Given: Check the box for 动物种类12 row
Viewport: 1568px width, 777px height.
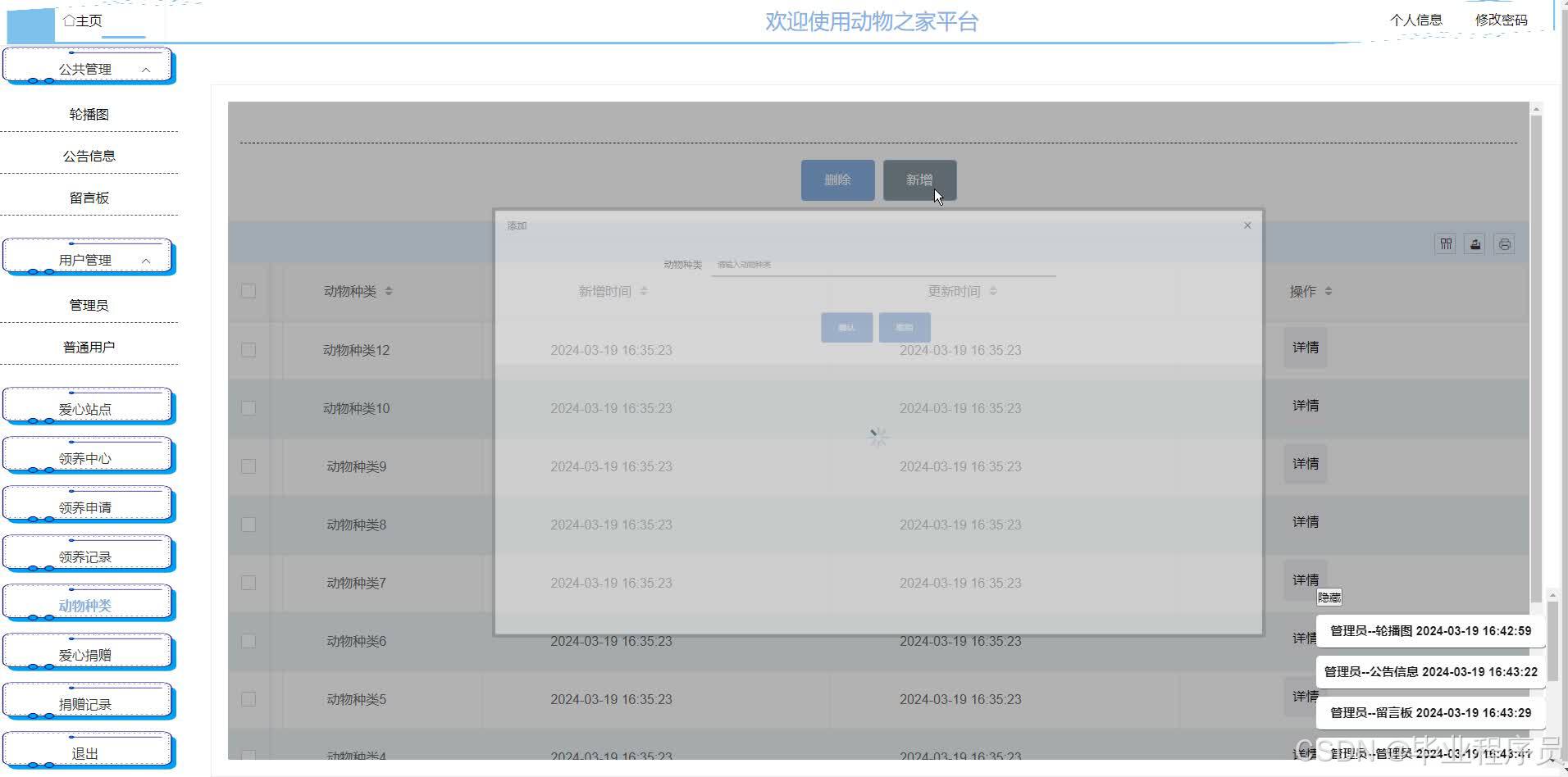Looking at the screenshot, I should coord(248,350).
